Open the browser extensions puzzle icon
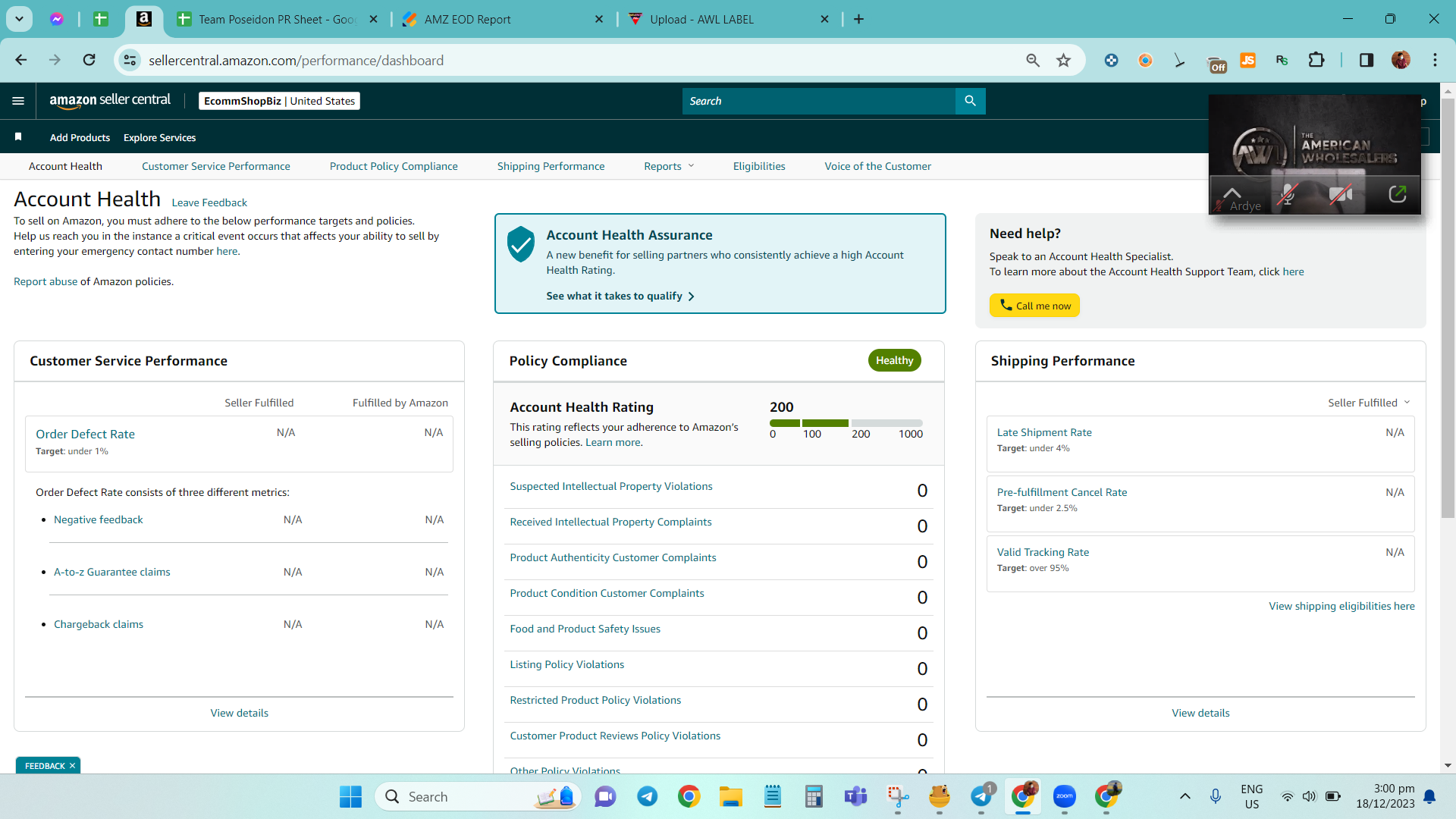The width and height of the screenshot is (1456, 819). pos(1316,60)
